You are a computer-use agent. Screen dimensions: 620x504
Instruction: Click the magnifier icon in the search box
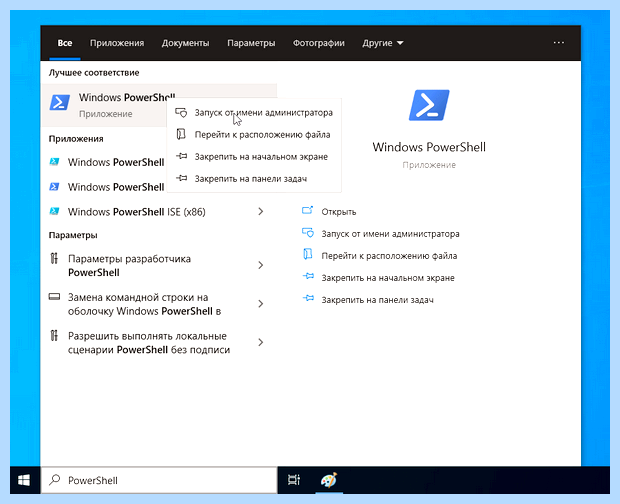(x=55, y=480)
